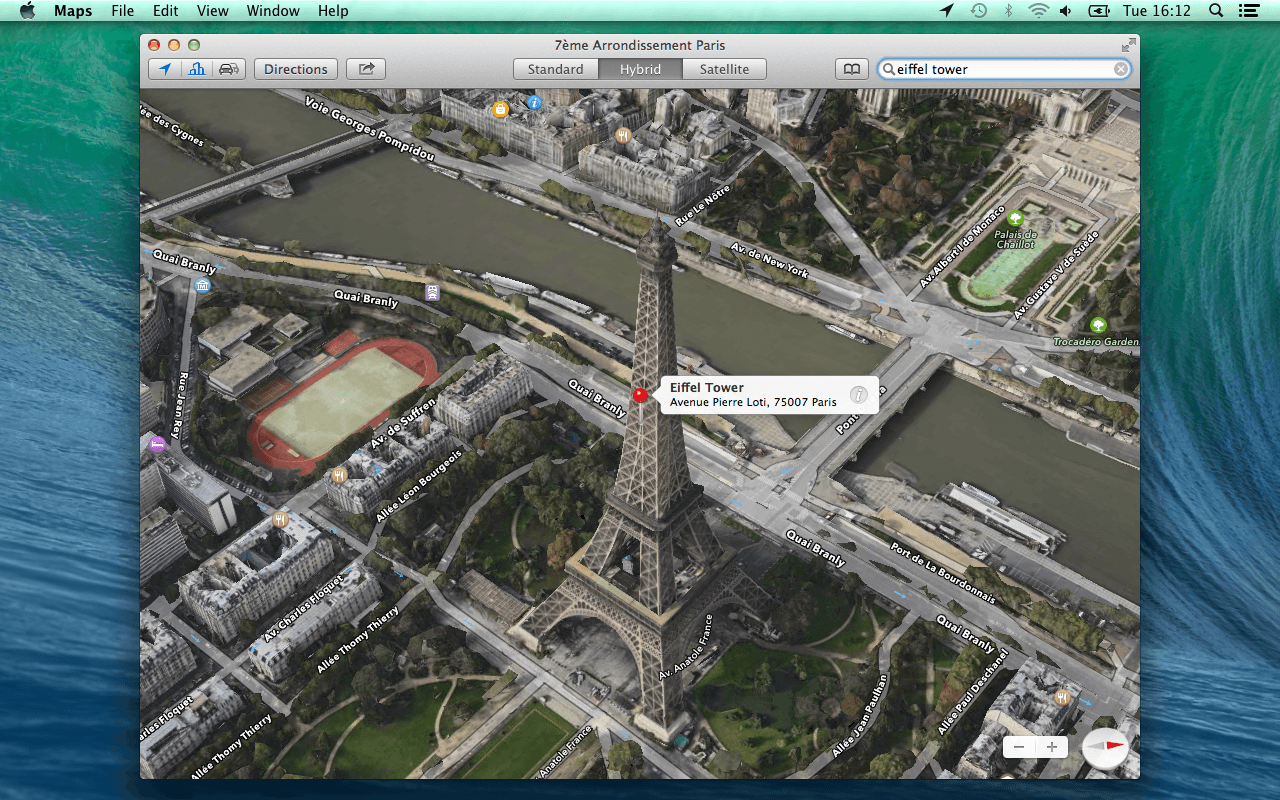Open the Bluetooth menu bar icon
The image size is (1280, 800).
[x=1009, y=11]
